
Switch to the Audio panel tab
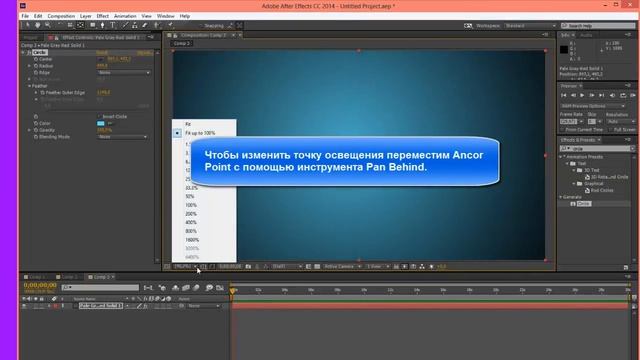pos(586,36)
